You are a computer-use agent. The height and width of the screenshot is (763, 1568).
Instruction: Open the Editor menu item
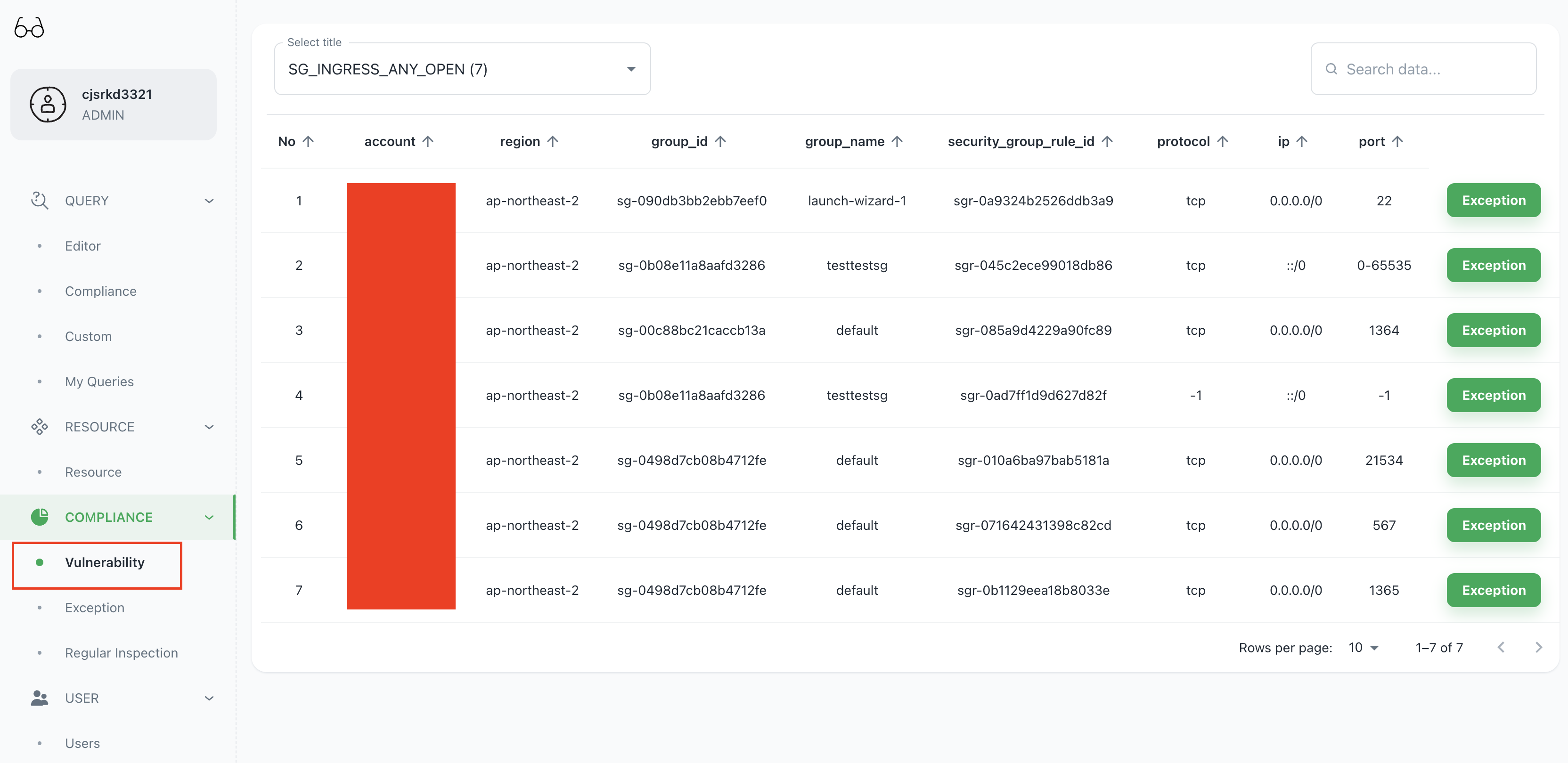point(83,246)
